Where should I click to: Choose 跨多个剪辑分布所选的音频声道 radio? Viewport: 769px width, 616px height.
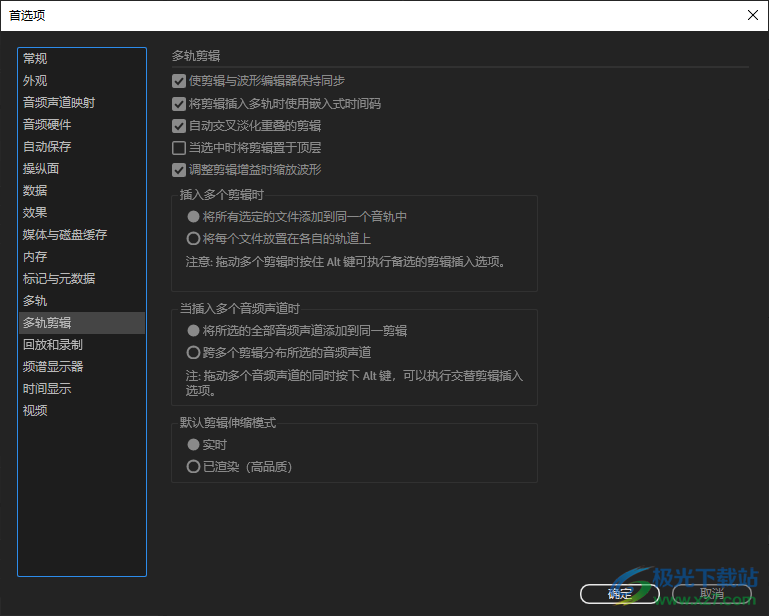[x=193, y=353]
